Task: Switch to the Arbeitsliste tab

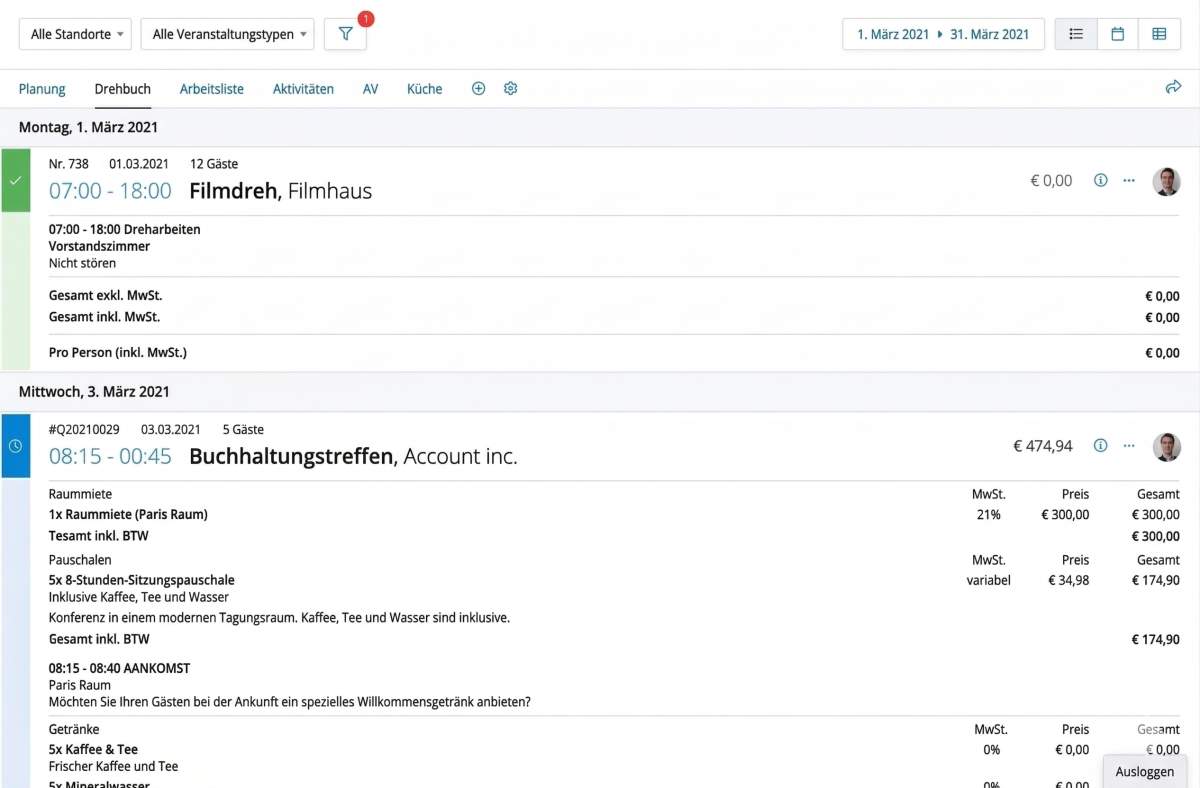Action: pyautogui.click(x=211, y=89)
